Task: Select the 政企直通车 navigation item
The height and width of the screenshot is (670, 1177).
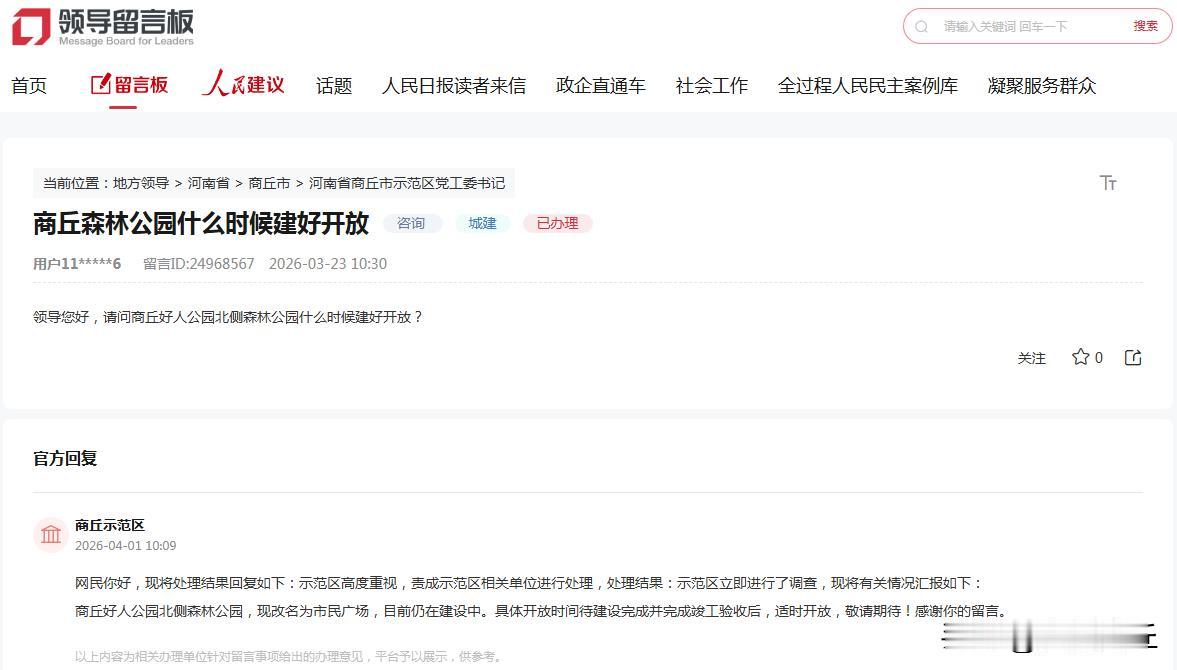Action: 600,86
